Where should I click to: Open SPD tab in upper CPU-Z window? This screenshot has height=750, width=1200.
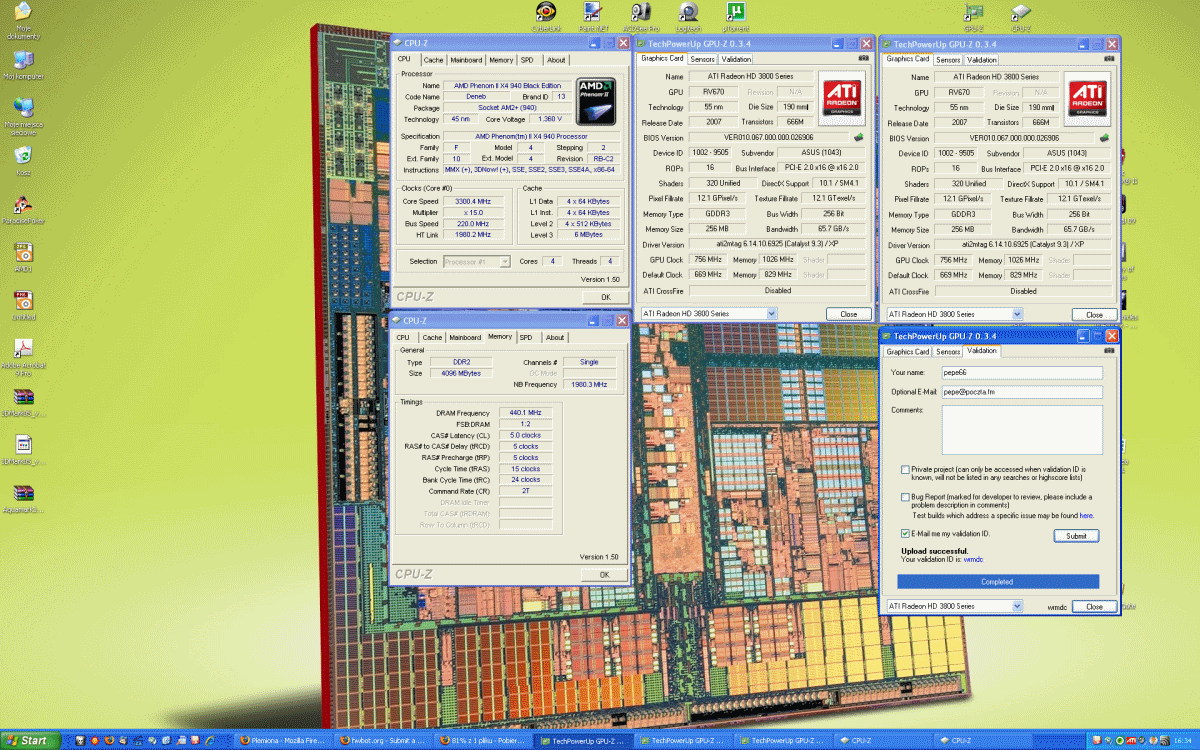528,60
